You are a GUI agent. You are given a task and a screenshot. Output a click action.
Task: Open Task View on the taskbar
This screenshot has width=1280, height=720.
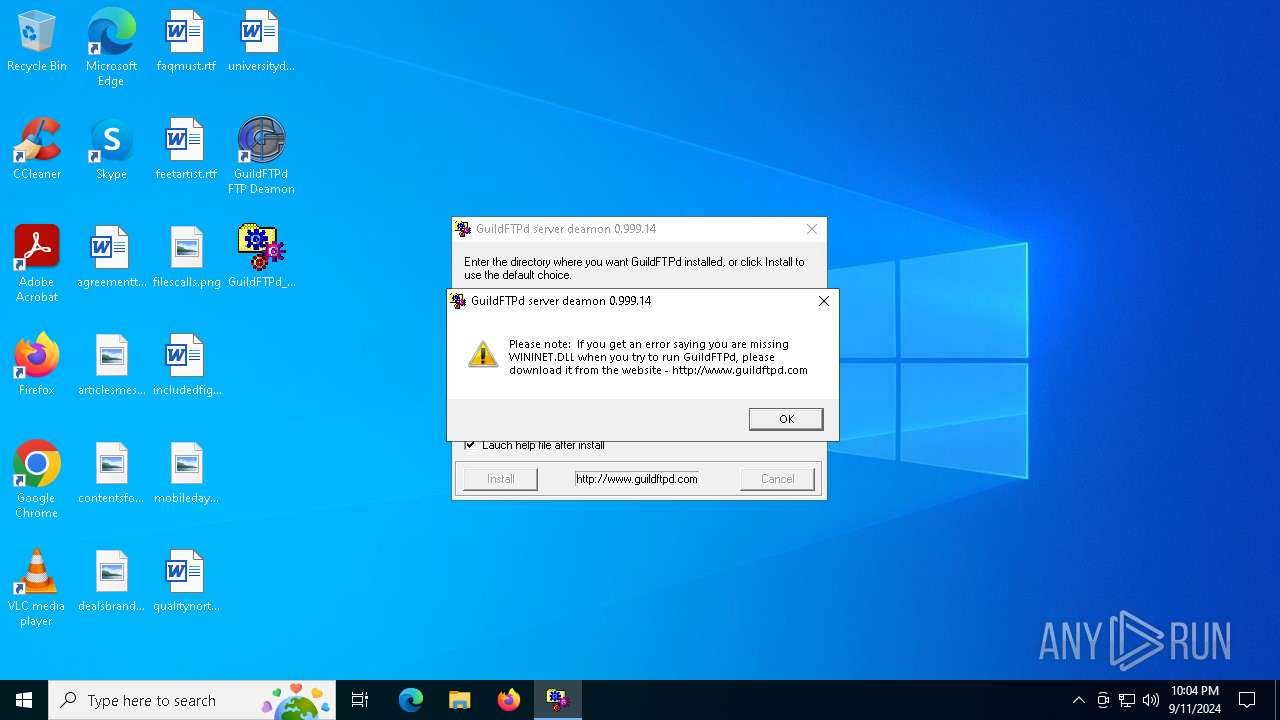360,700
